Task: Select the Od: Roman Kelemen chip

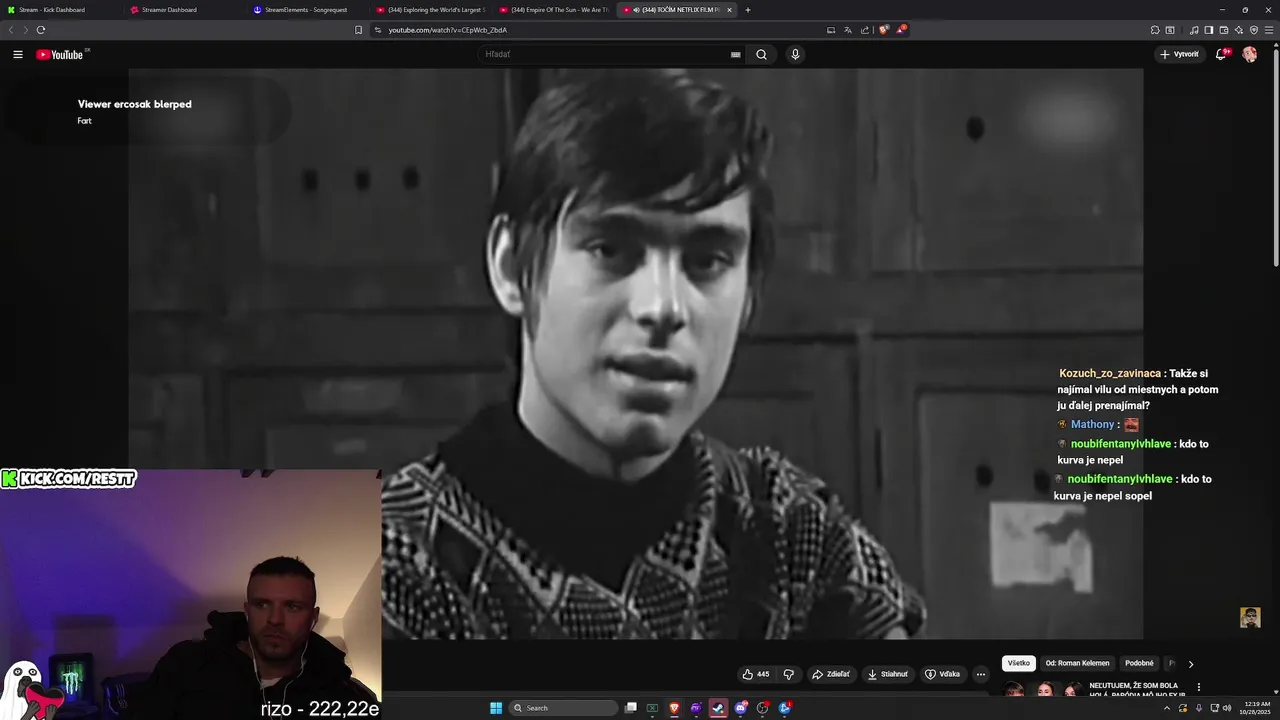Action: (x=1077, y=663)
